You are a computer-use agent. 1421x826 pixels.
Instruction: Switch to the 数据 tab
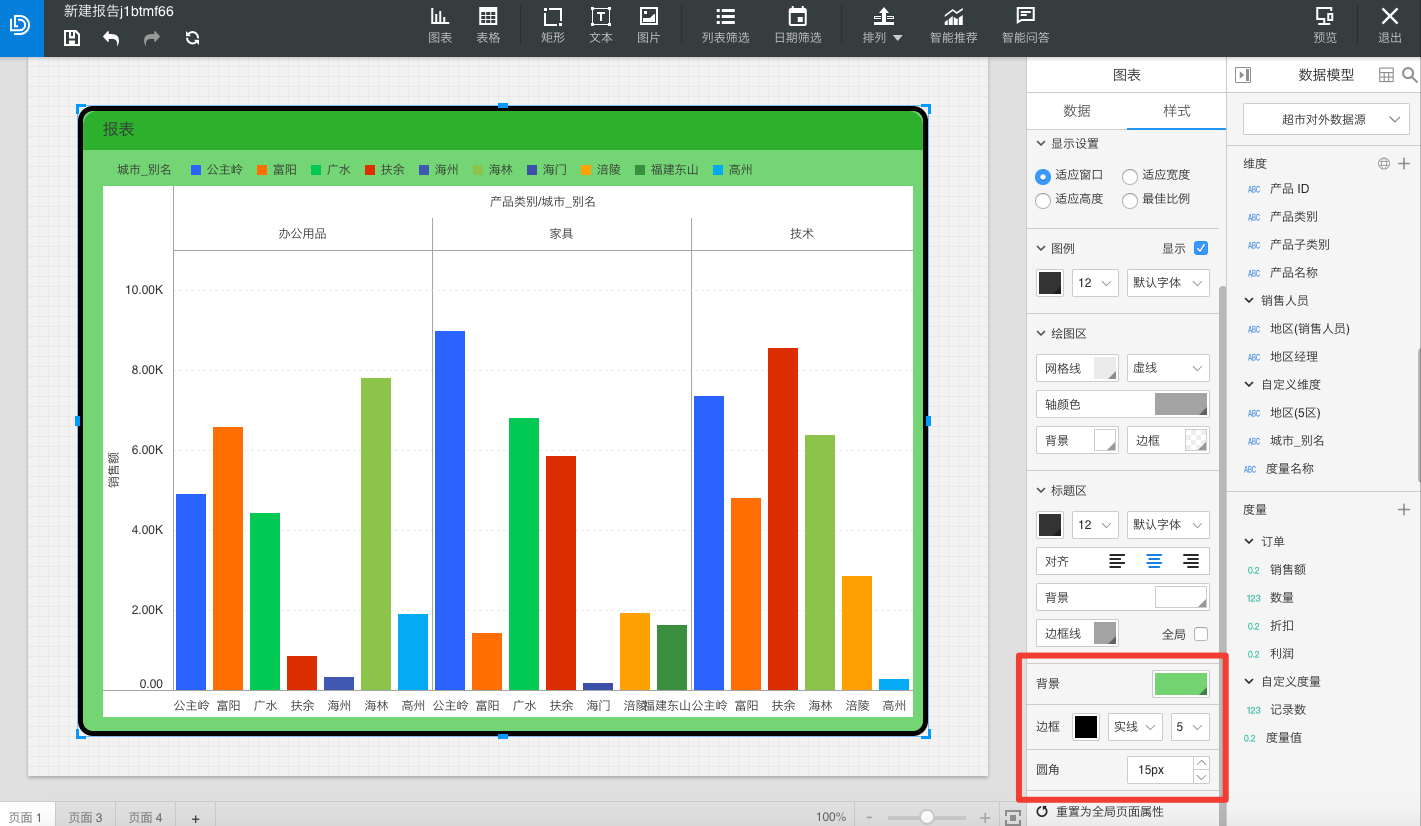pyautogui.click(x=1076, y=111)
